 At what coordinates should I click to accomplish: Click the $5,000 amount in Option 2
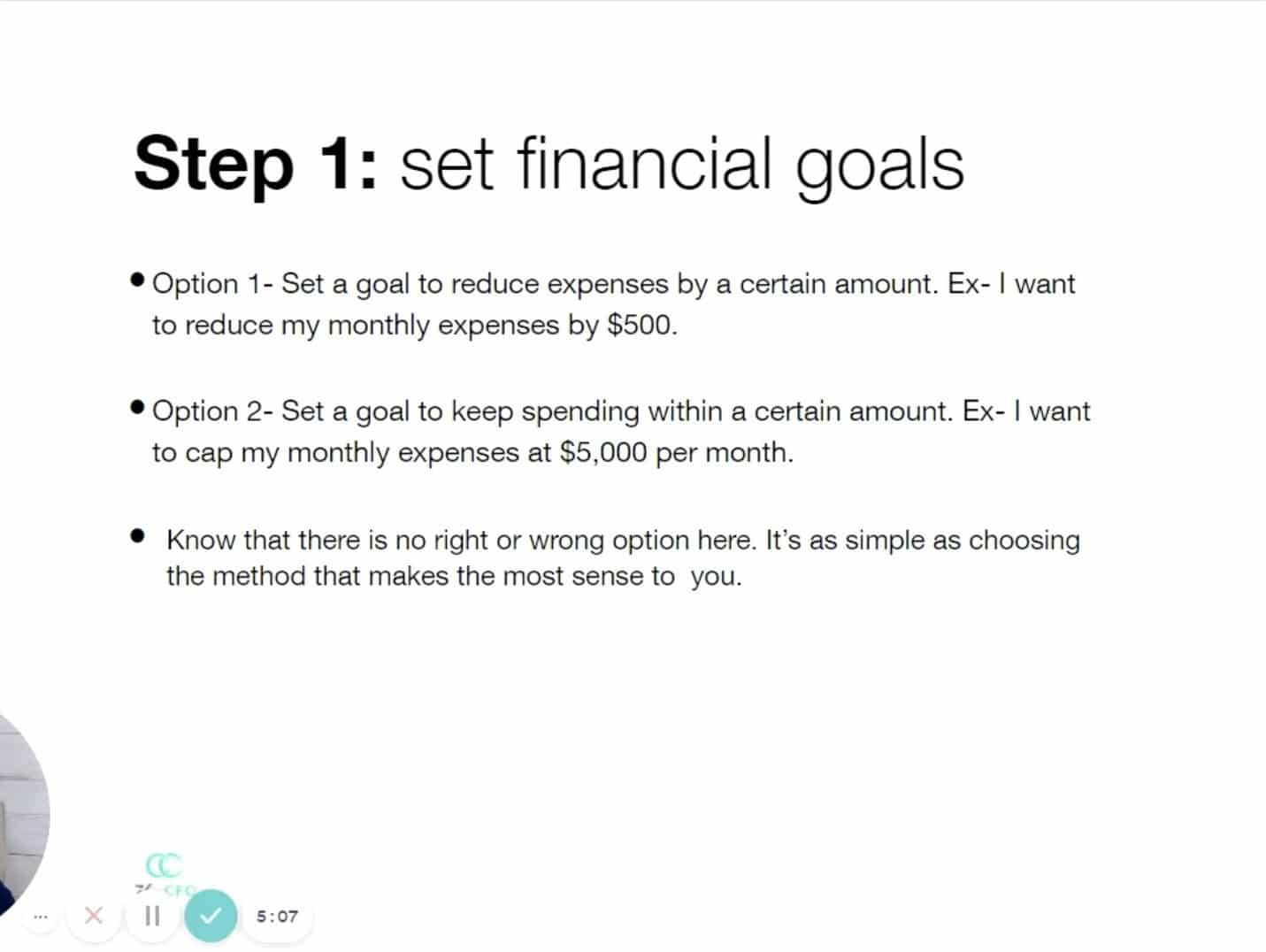coord(603,453)
